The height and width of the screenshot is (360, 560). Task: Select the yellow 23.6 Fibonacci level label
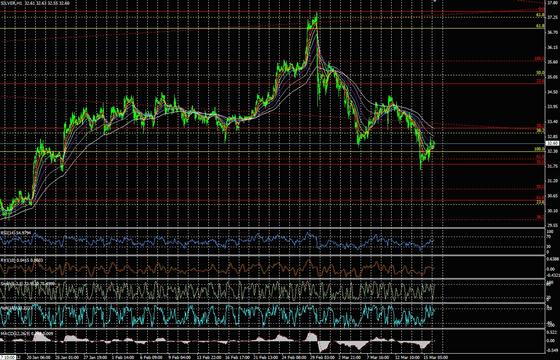click(x=540, y=202)
